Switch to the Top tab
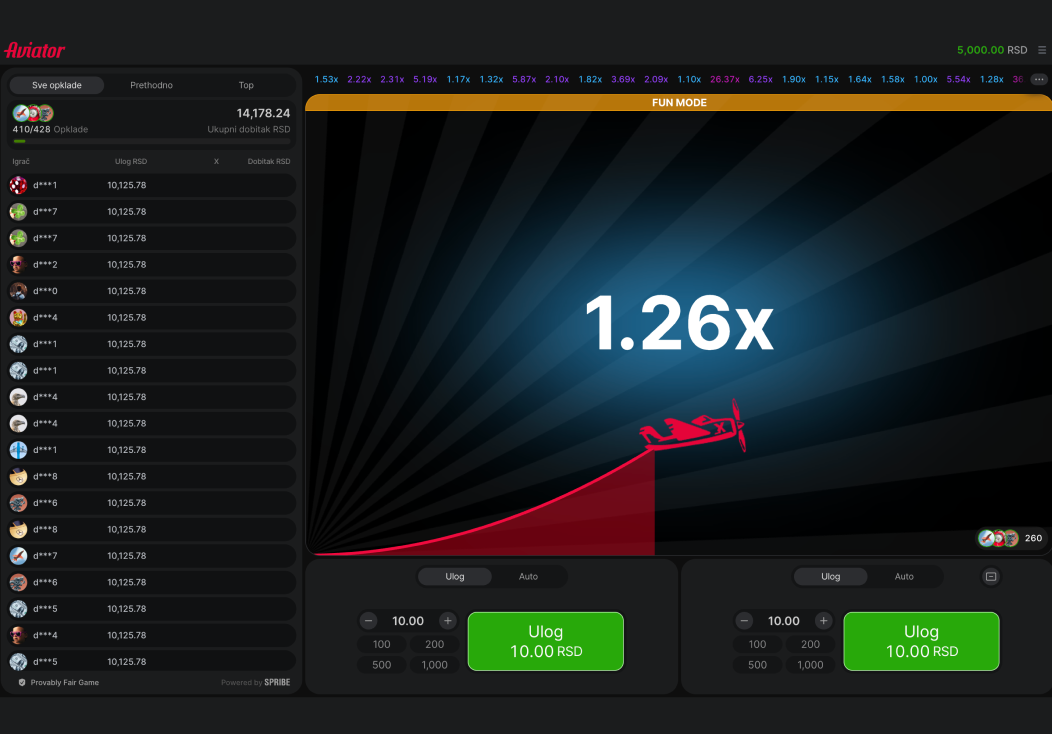The width and height of the screenshot is (1052, 734). [x=246, y=85]
